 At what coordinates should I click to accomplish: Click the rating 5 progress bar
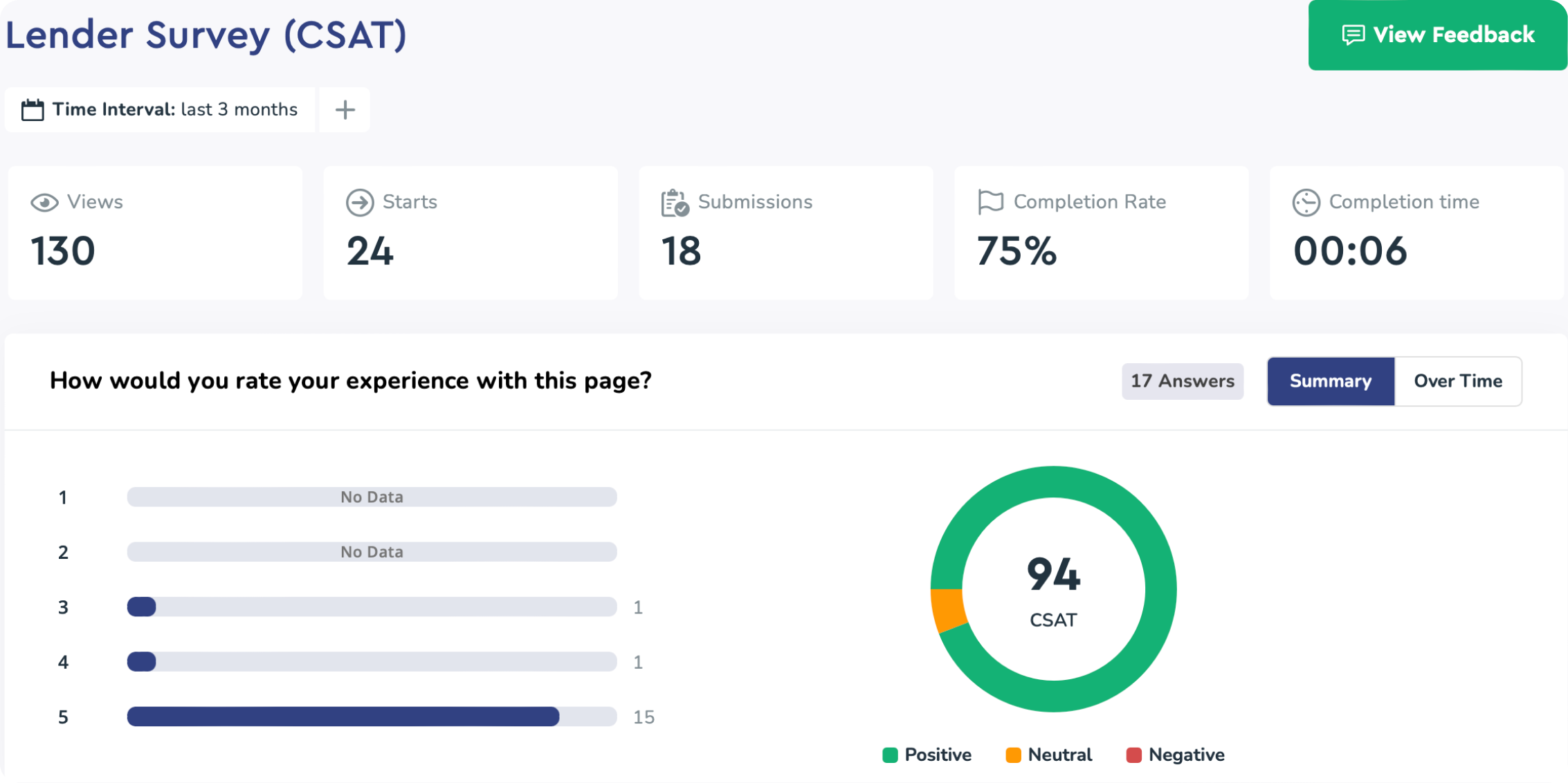coord(372,717)
